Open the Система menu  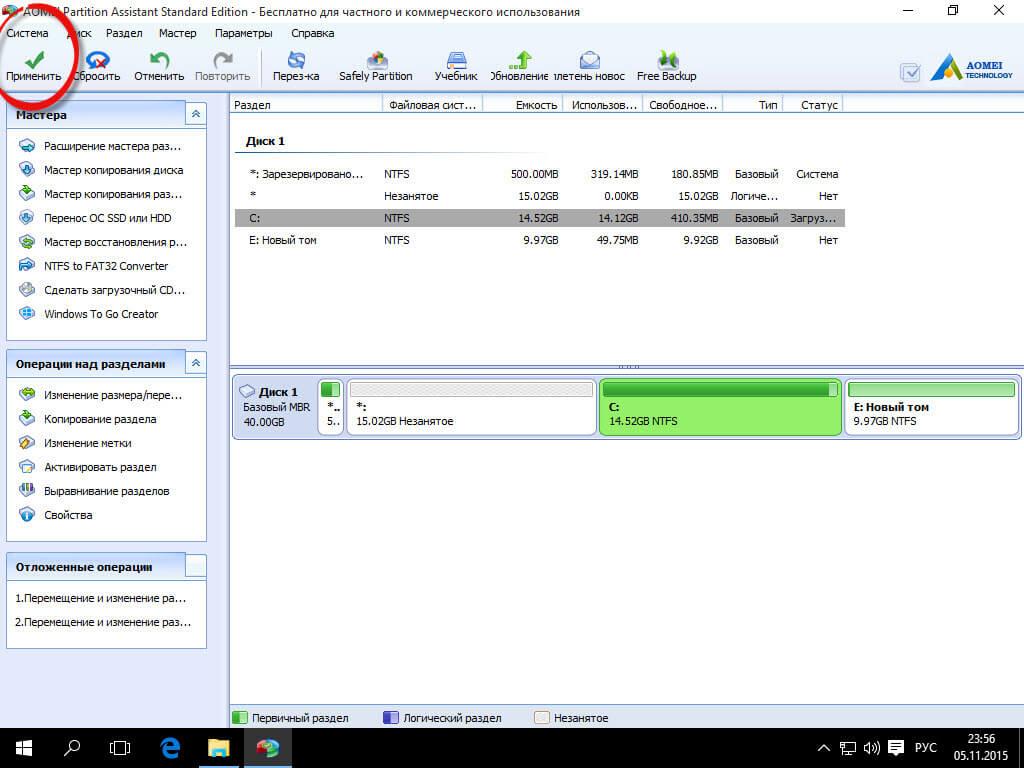tap(27, 33)
